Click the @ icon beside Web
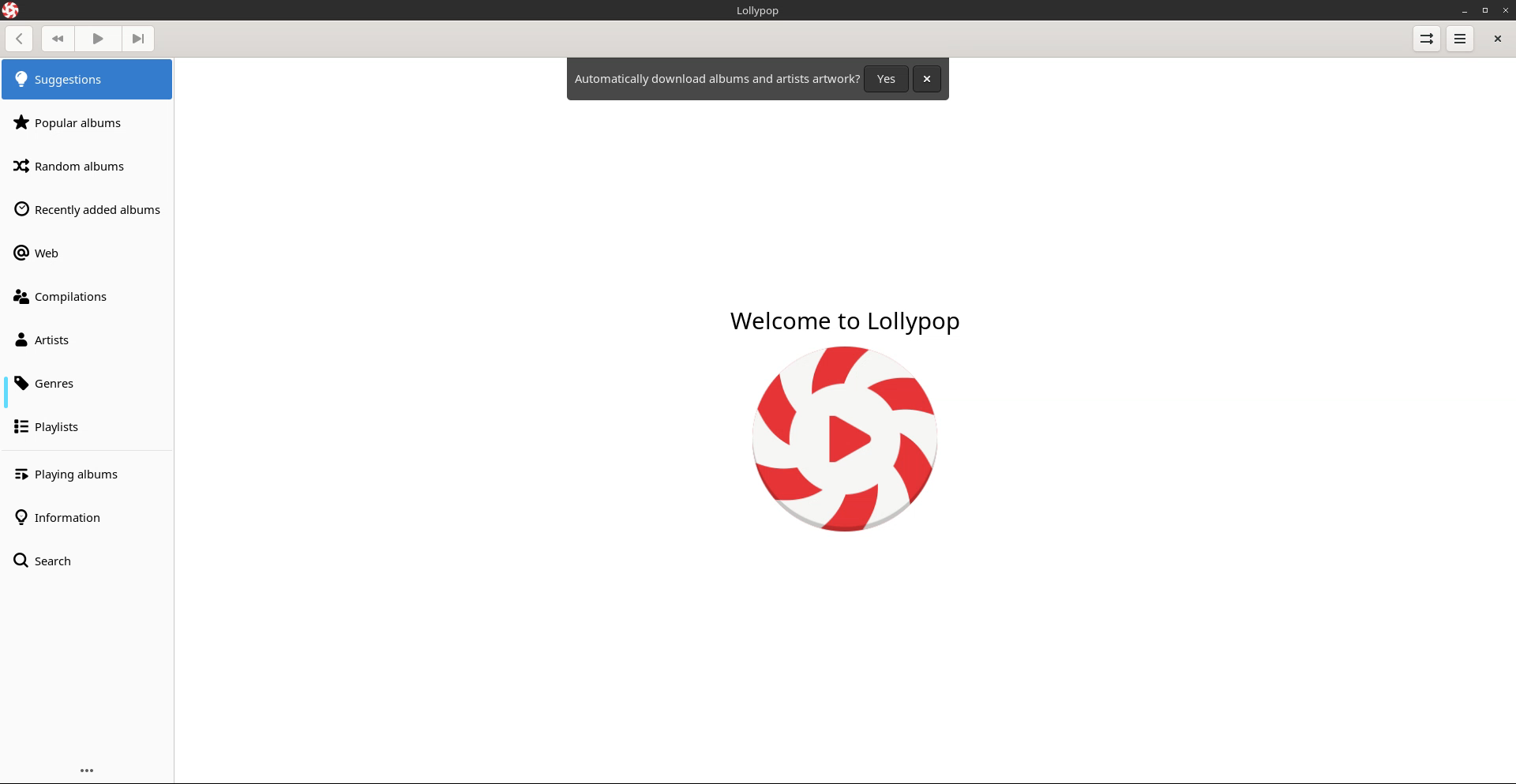 [21, 253]
